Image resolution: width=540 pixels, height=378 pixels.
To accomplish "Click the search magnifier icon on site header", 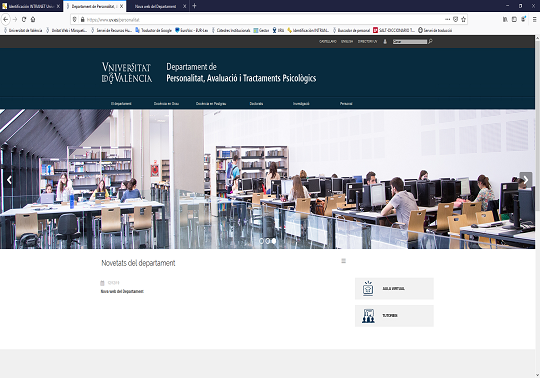I will point(430,42).
